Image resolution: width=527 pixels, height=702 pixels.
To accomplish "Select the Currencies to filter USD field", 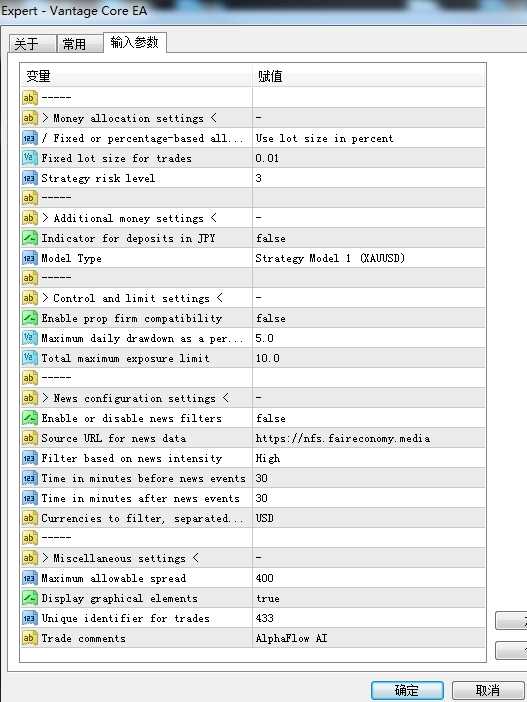I will [368, 518].
